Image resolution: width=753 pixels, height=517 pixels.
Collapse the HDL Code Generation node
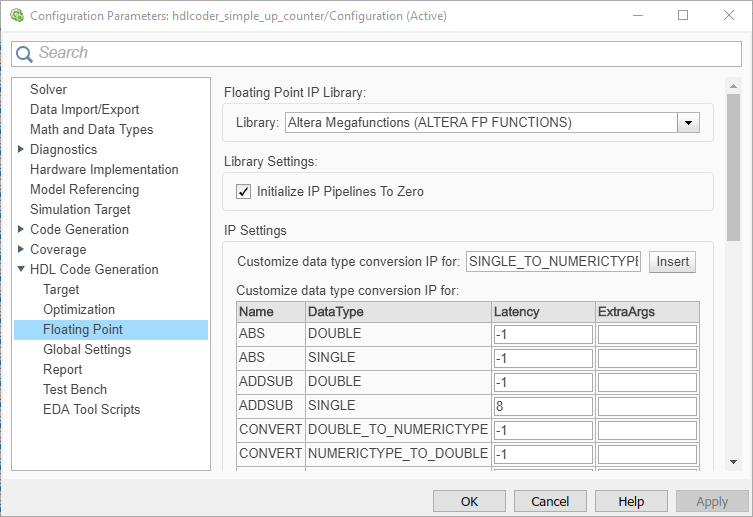22,270
